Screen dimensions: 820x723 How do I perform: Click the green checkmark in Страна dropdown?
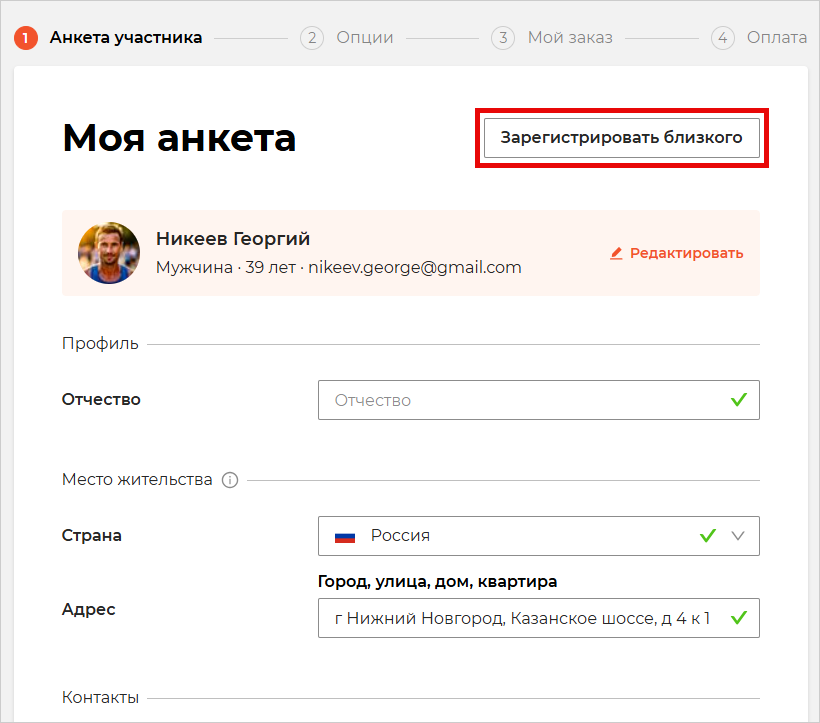tap(708, 536)
